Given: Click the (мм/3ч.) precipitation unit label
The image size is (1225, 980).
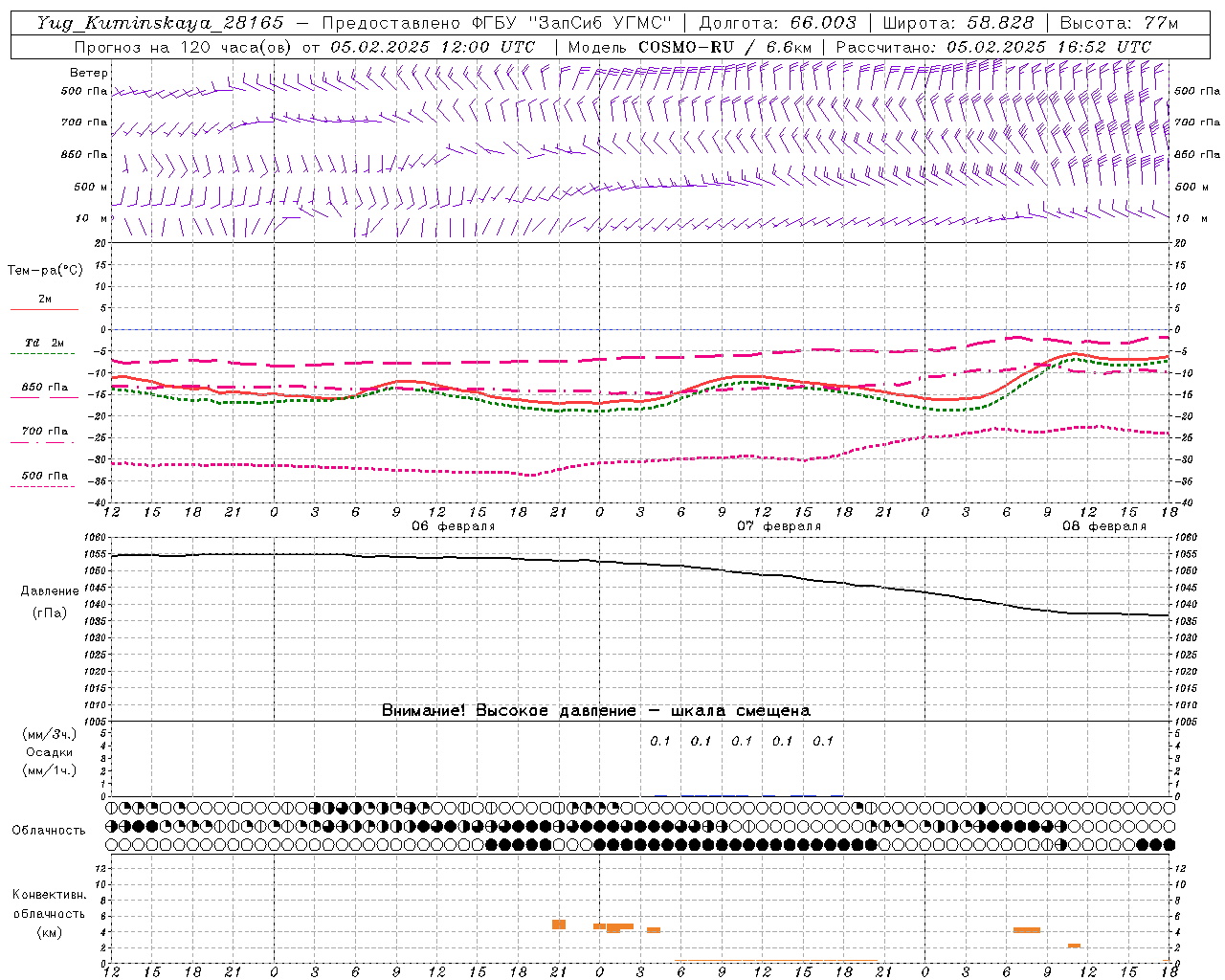Looking at the screenshot, I should 50,734.
